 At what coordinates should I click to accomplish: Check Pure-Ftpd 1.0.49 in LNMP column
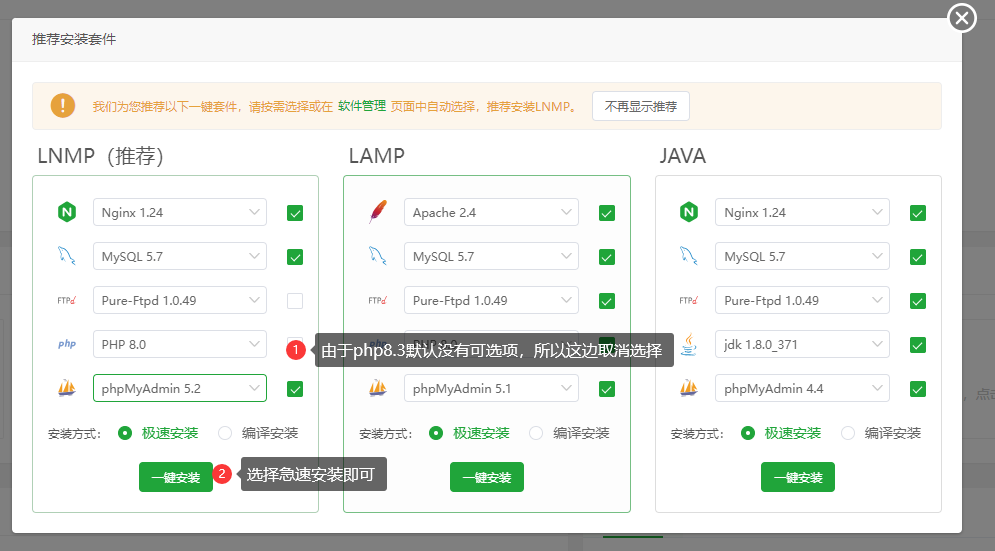(294, 300)
